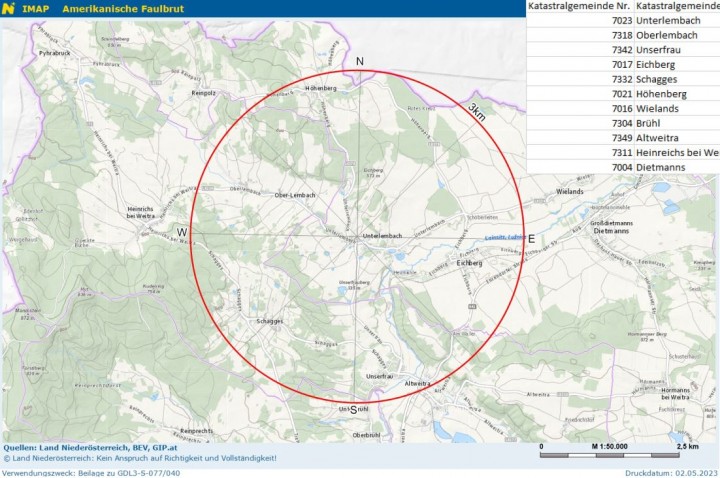
Task: Select 'Eichberg' in the table list
Action: click(x=656, y=65)
